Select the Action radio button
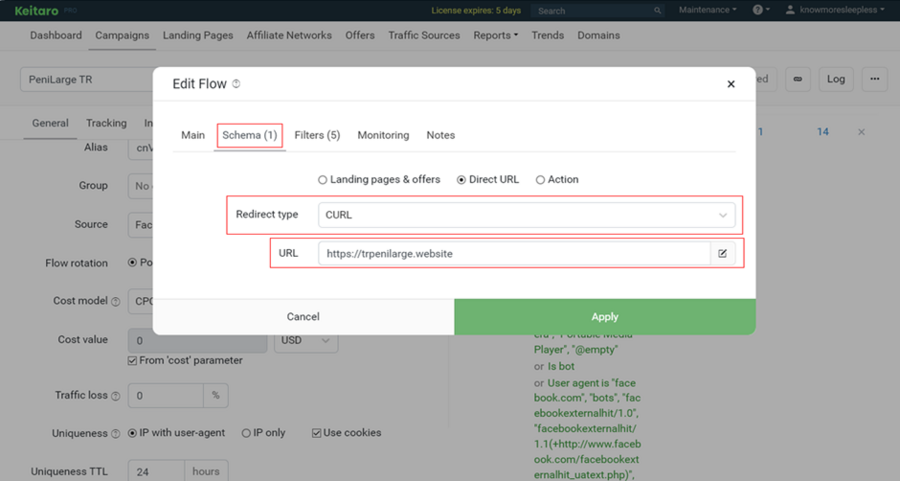This screenshot has height=481, width=900. point(540,180)
